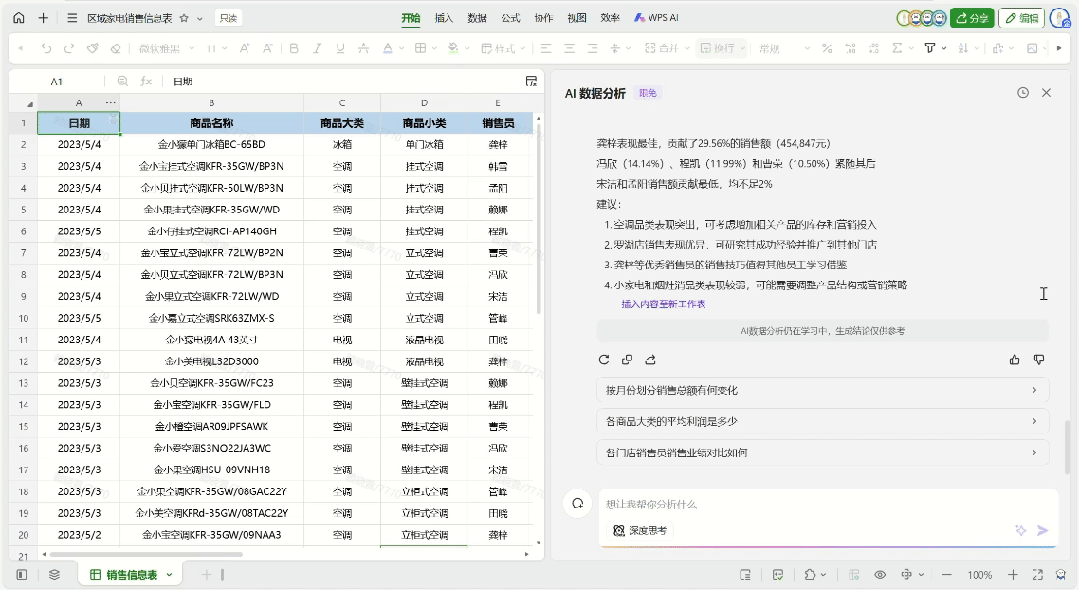The image size is (1079, 590).
Task: Apply fill color to cell
Action: point(453,48)
